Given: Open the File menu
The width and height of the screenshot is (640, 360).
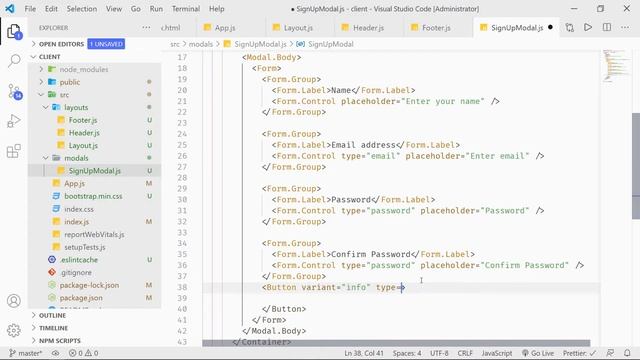Looking at the screenshot, I should pyautogui.click(x=30, y=9).
